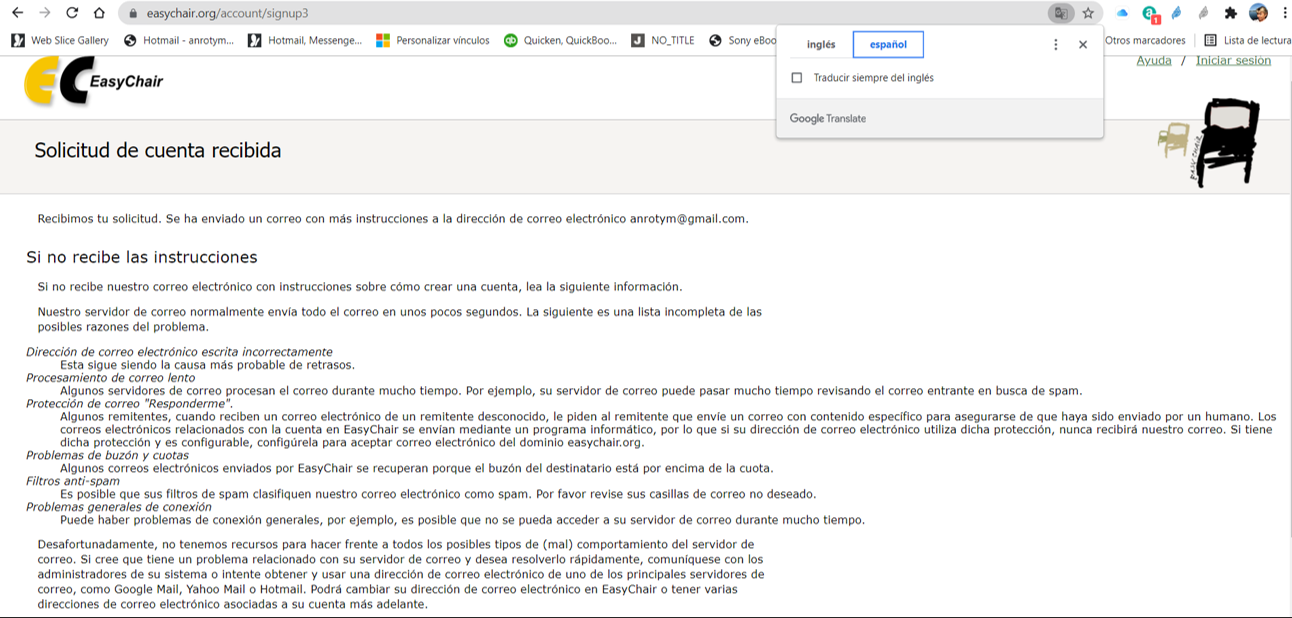This screenshot has width=1292, height=618.
Task: Open the Personalizar vínculos bookmark
Action: tap(433, 40)
